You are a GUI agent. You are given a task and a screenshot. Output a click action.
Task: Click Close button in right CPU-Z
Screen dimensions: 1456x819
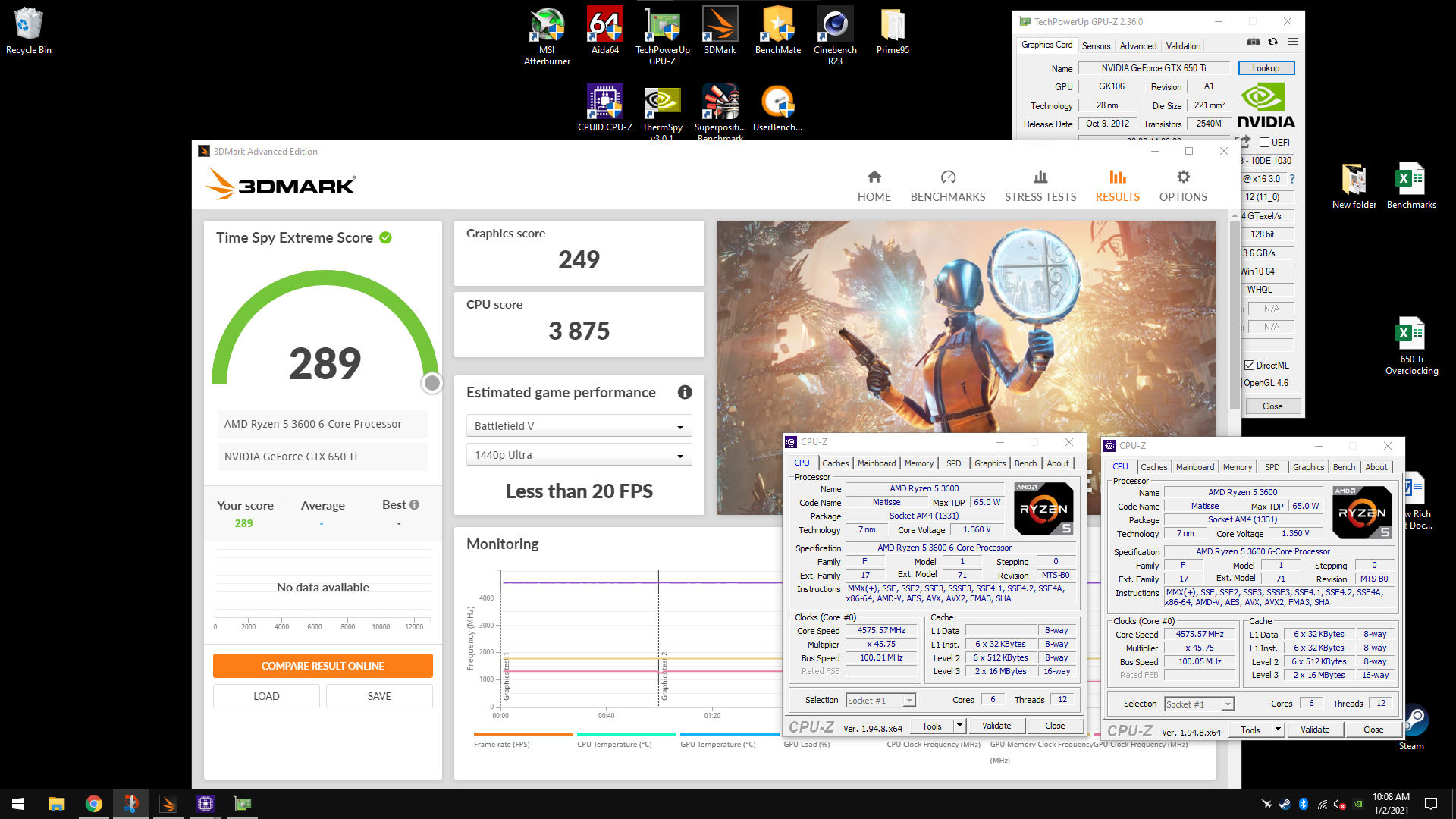coord(1373,730)
